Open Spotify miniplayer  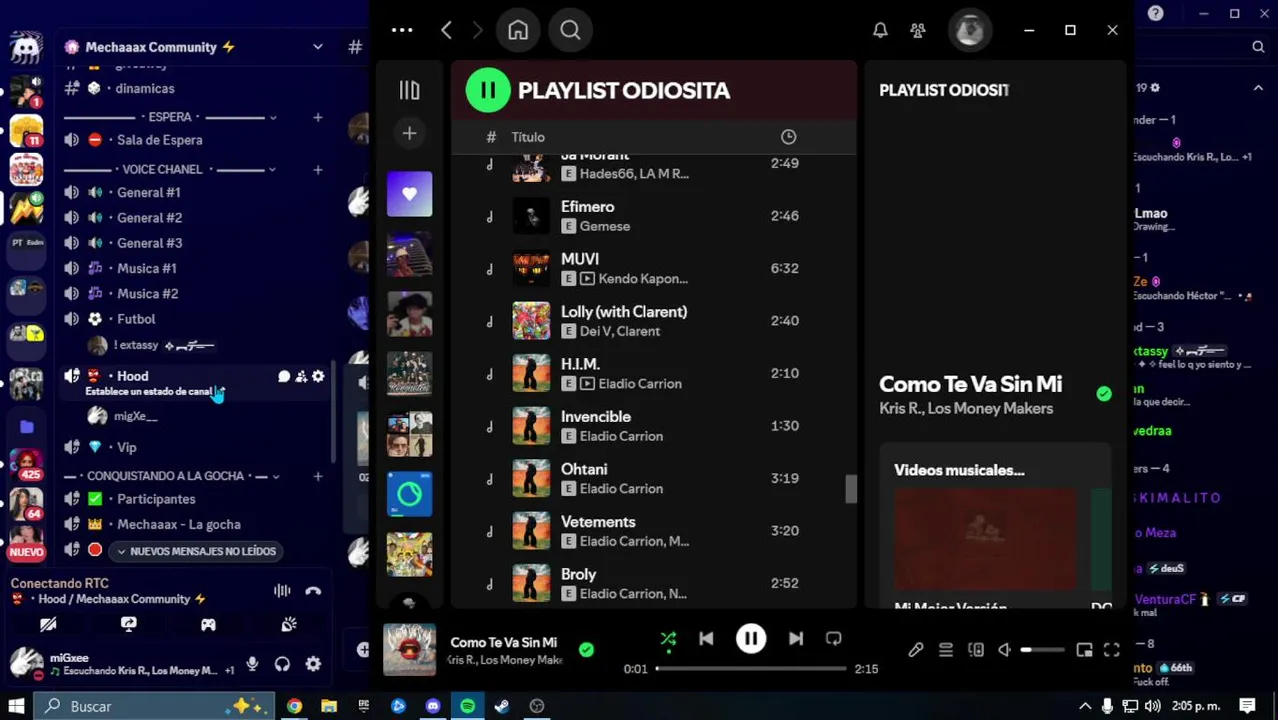tap(1084, 650)
